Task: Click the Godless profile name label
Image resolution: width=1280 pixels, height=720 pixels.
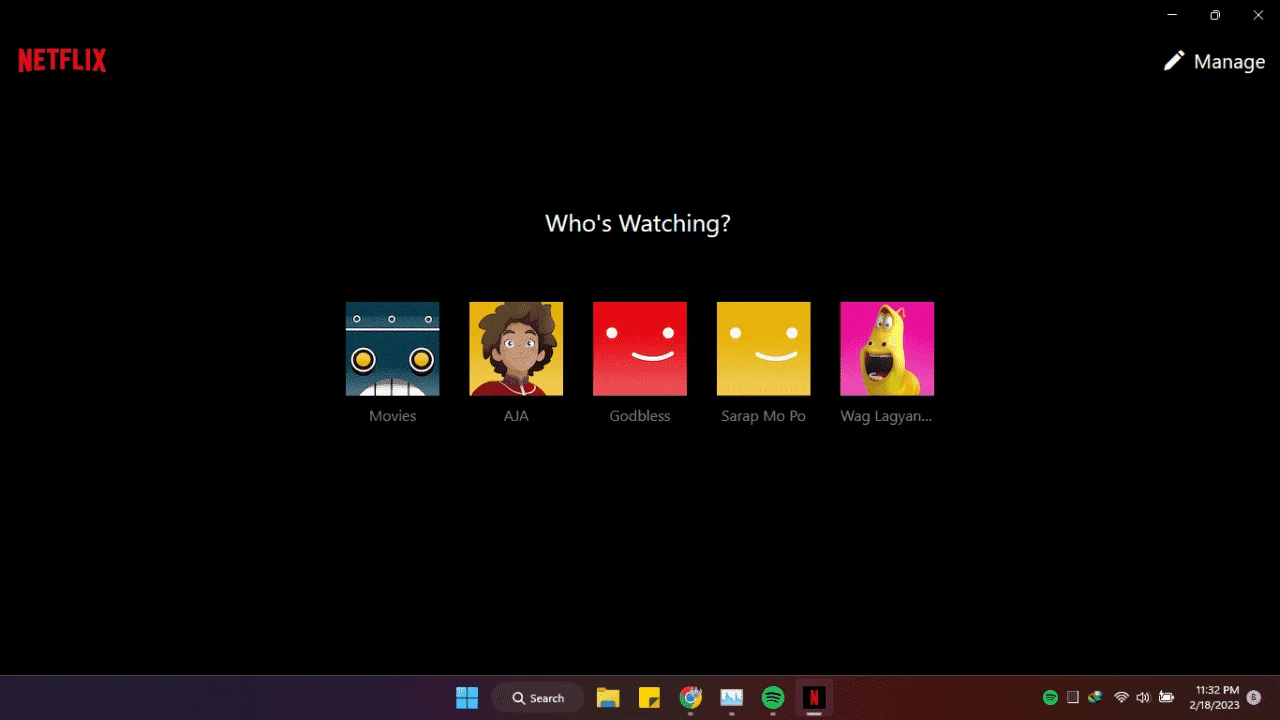Action: point(640,416)
